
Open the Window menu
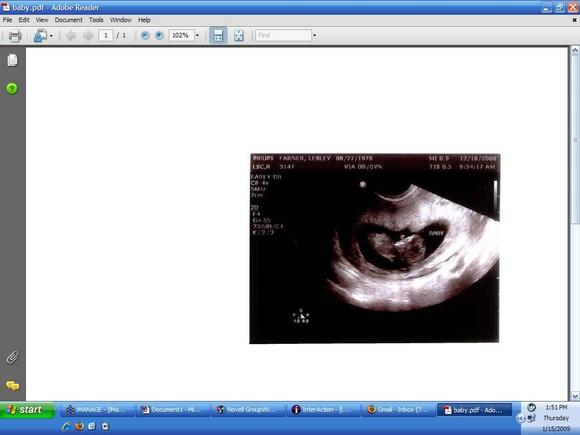121,20
